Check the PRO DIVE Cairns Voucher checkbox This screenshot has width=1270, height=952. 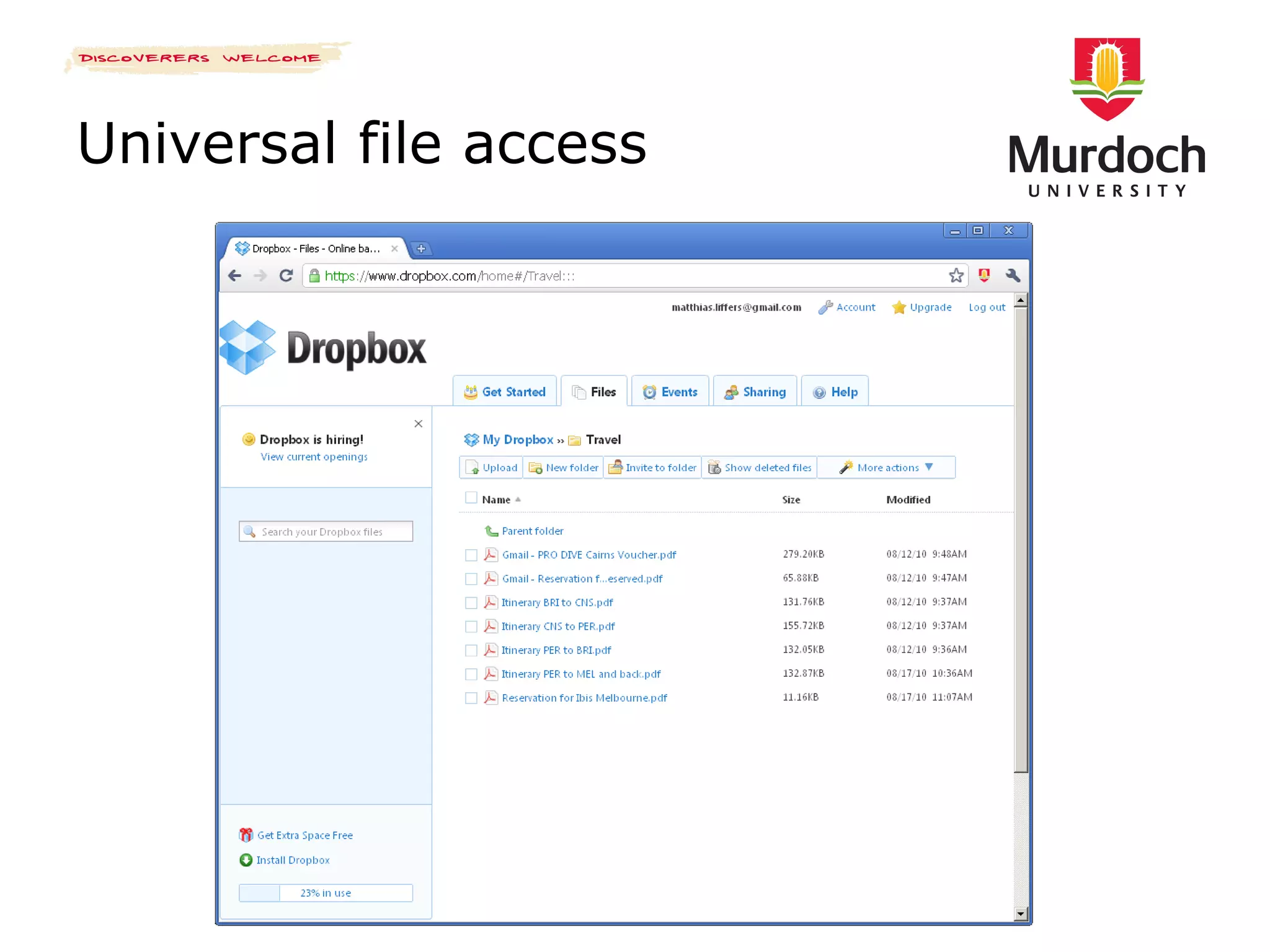pos(471,555)
